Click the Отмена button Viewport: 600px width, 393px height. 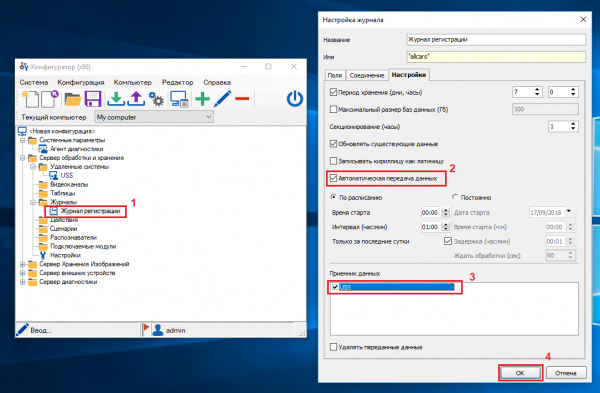click(566, 373)
